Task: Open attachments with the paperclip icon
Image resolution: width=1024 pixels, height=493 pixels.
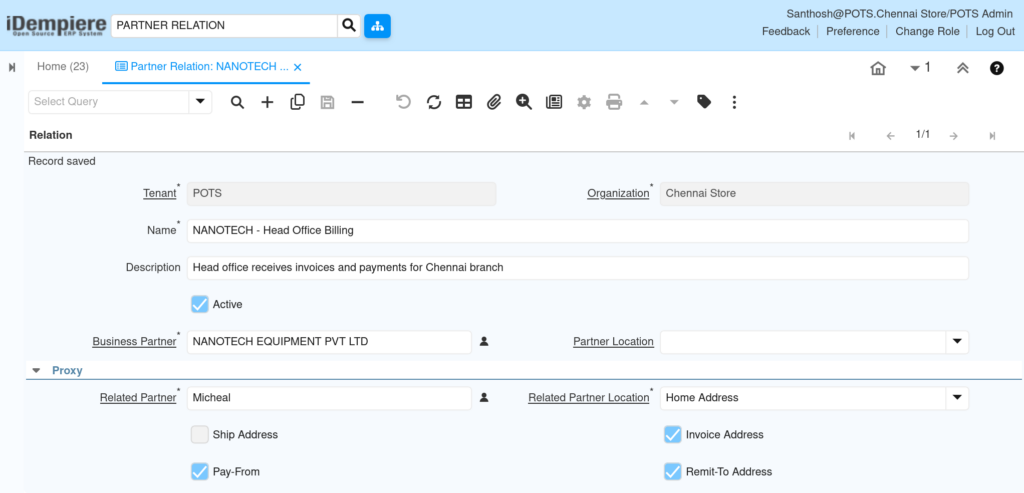Action: point(494,102)
